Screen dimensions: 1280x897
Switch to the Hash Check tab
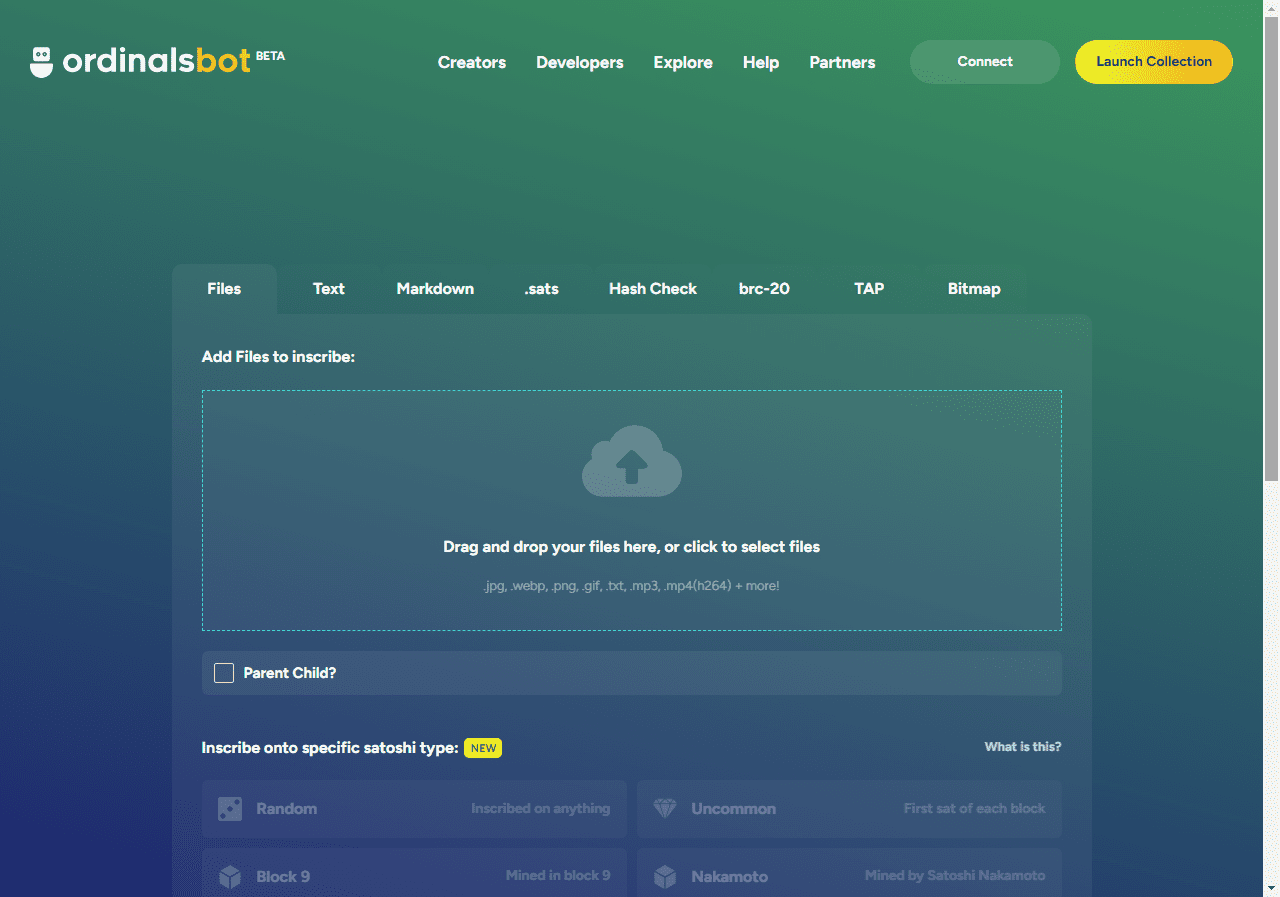coord(653,289)
